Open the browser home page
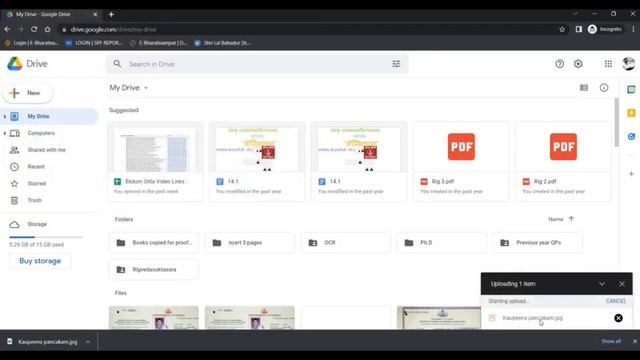The height and width of the screenshot is (360, 640). coord(47,29)
